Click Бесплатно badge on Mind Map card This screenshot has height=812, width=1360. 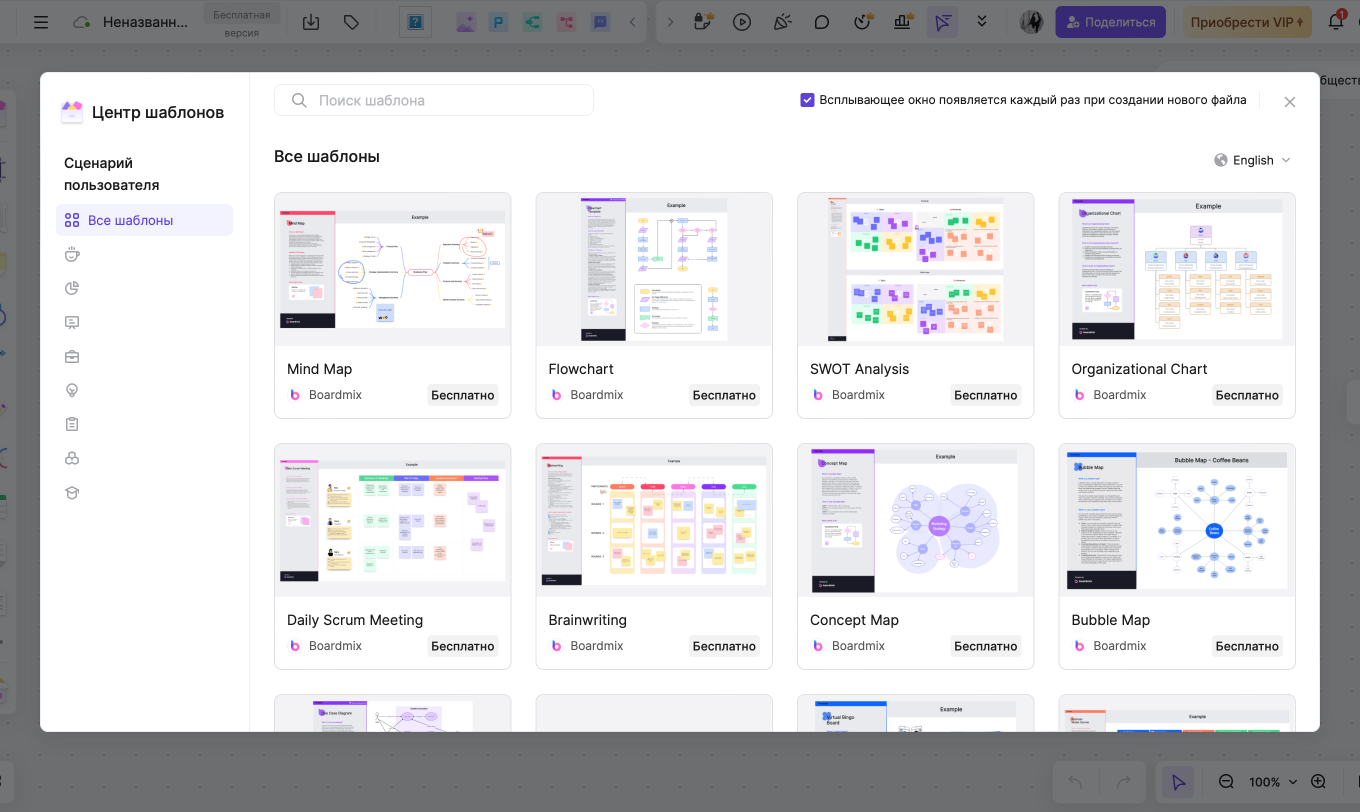[463, 395]
